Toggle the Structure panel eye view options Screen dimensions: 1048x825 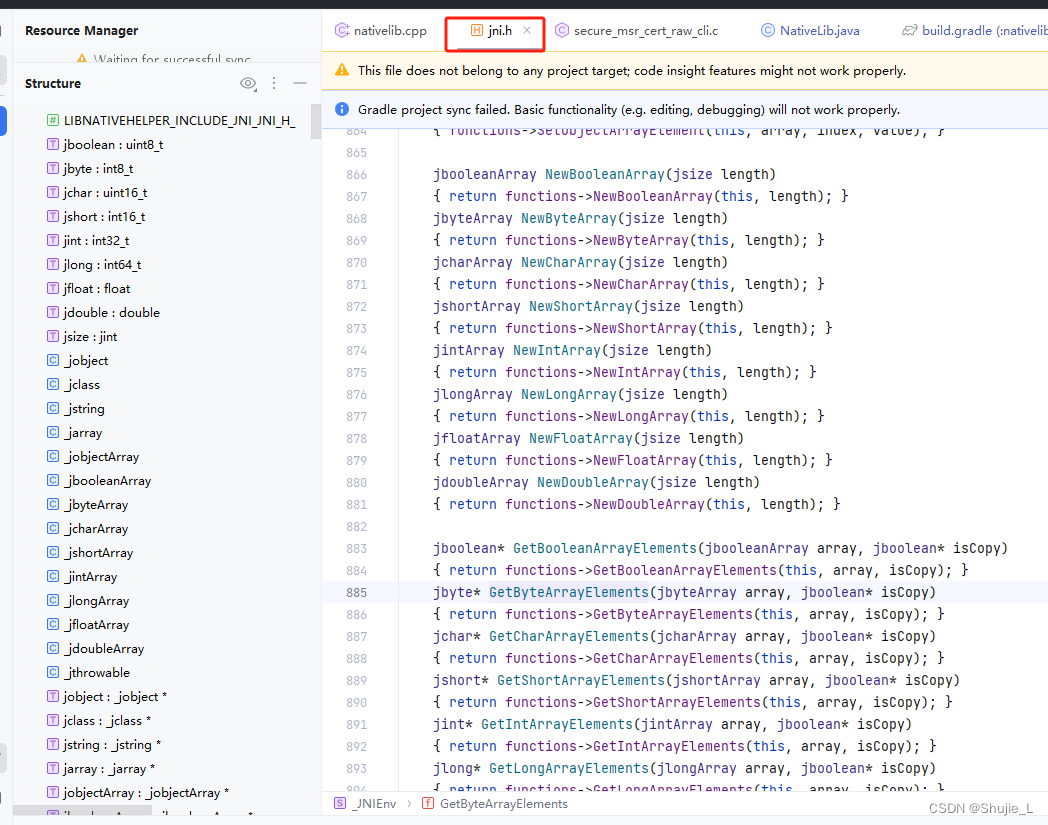click(x=248, y=83)
